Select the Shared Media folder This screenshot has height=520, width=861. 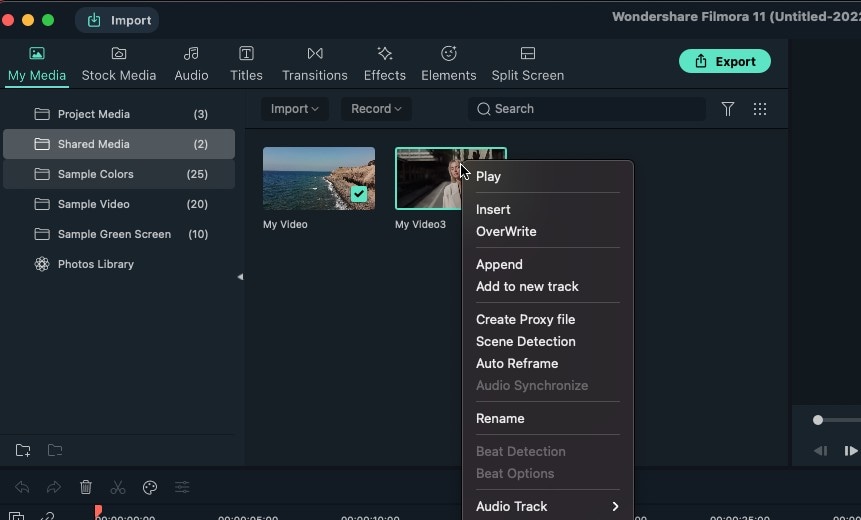119,144
